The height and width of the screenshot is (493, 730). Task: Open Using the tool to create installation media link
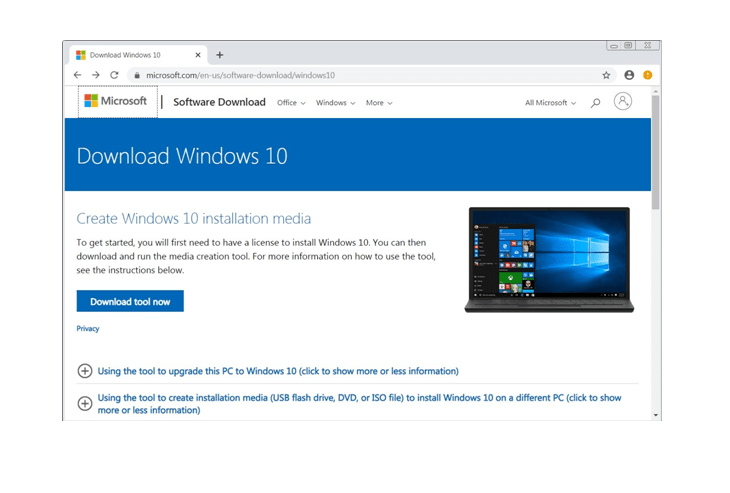click(x=359, y=404)
